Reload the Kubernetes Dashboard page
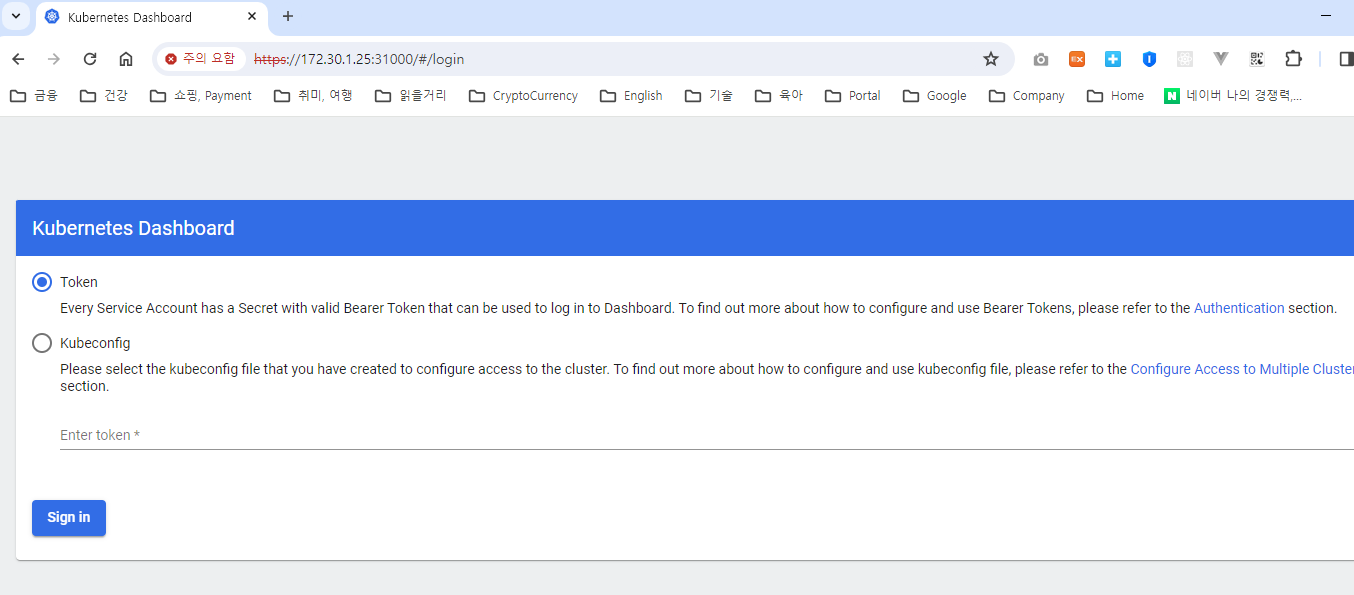Screen dimensions: 1354x595 pyautogui.click(x=90, y=59)
